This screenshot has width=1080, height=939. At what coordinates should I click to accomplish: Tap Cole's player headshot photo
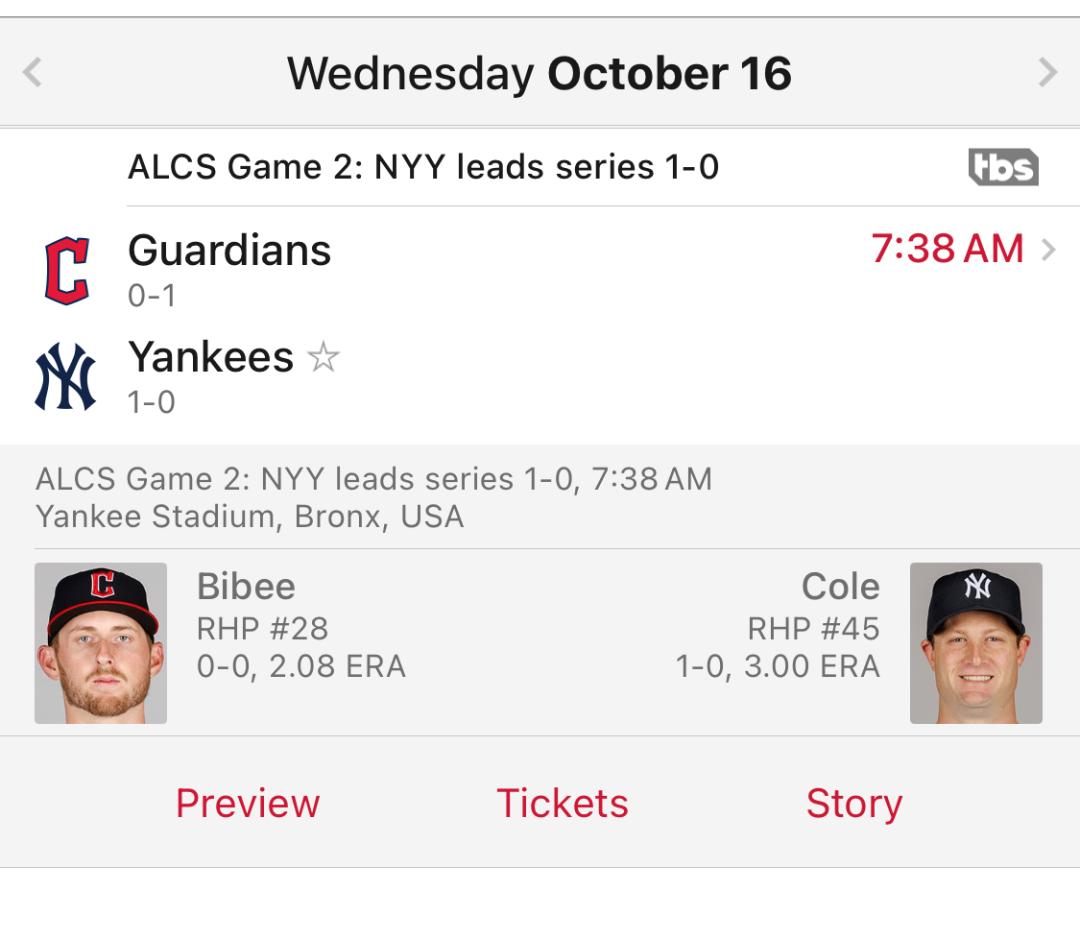pos(976,643)
